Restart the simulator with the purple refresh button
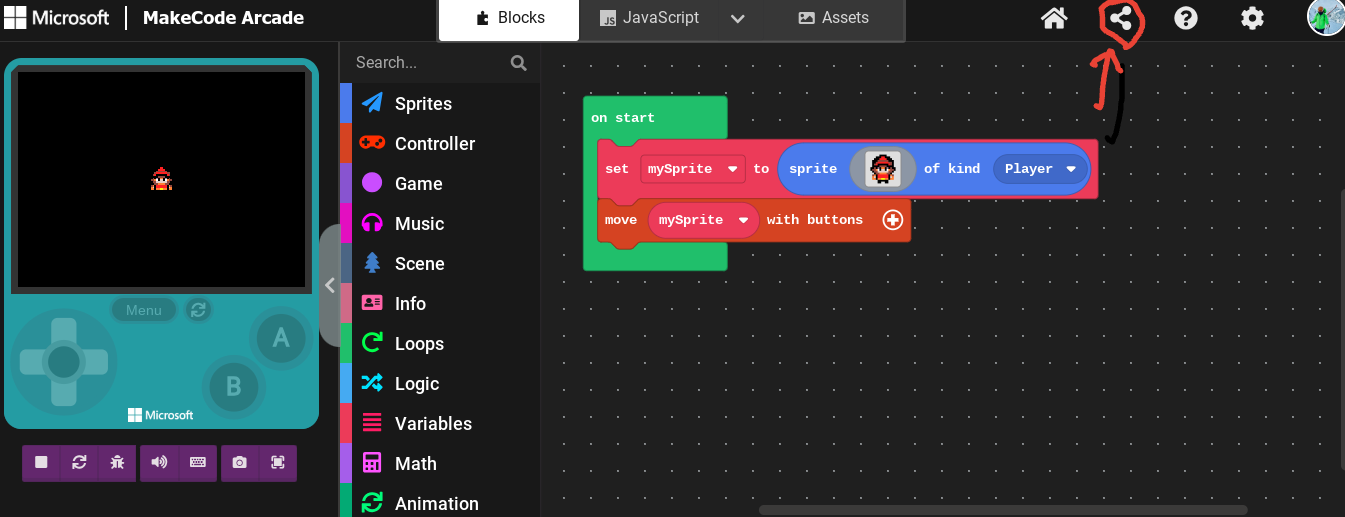Viewport: 1345px width, 517px height. [79, 462]
